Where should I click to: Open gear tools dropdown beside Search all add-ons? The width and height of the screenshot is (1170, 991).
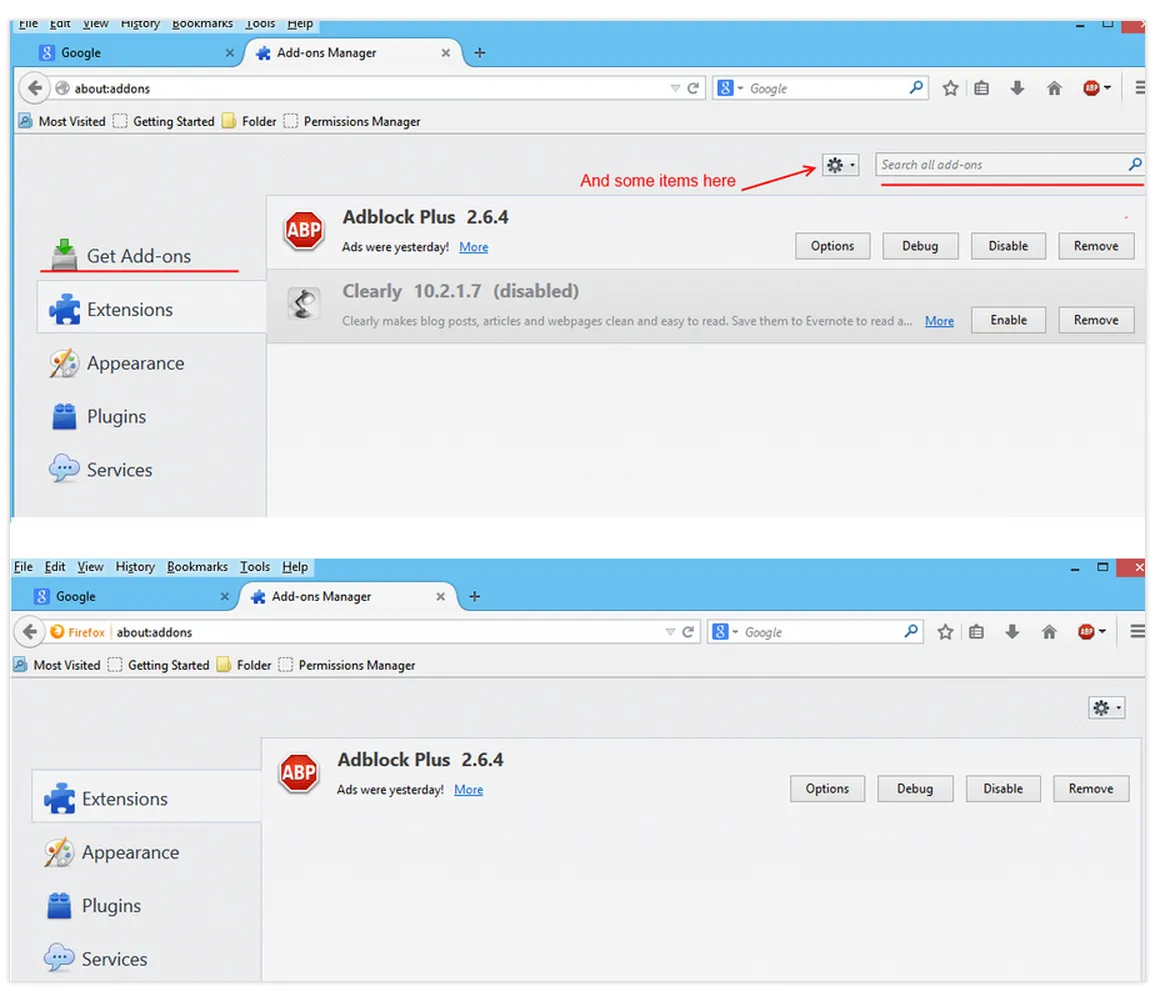point(840,165)
